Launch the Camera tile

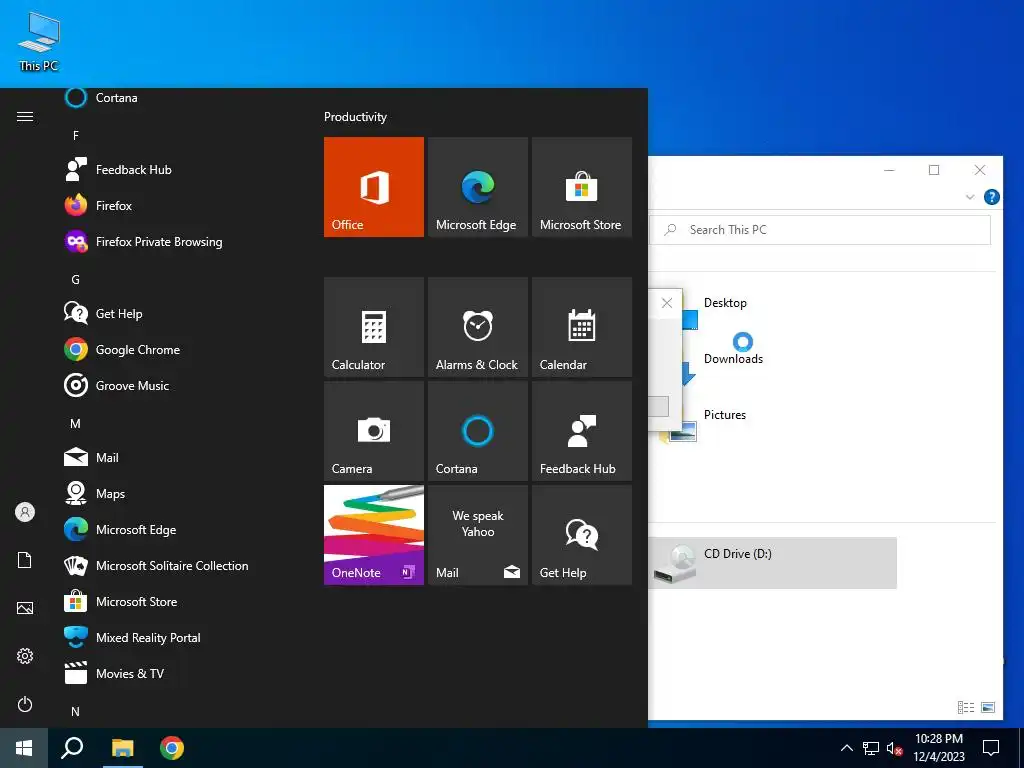pos(374,431)
